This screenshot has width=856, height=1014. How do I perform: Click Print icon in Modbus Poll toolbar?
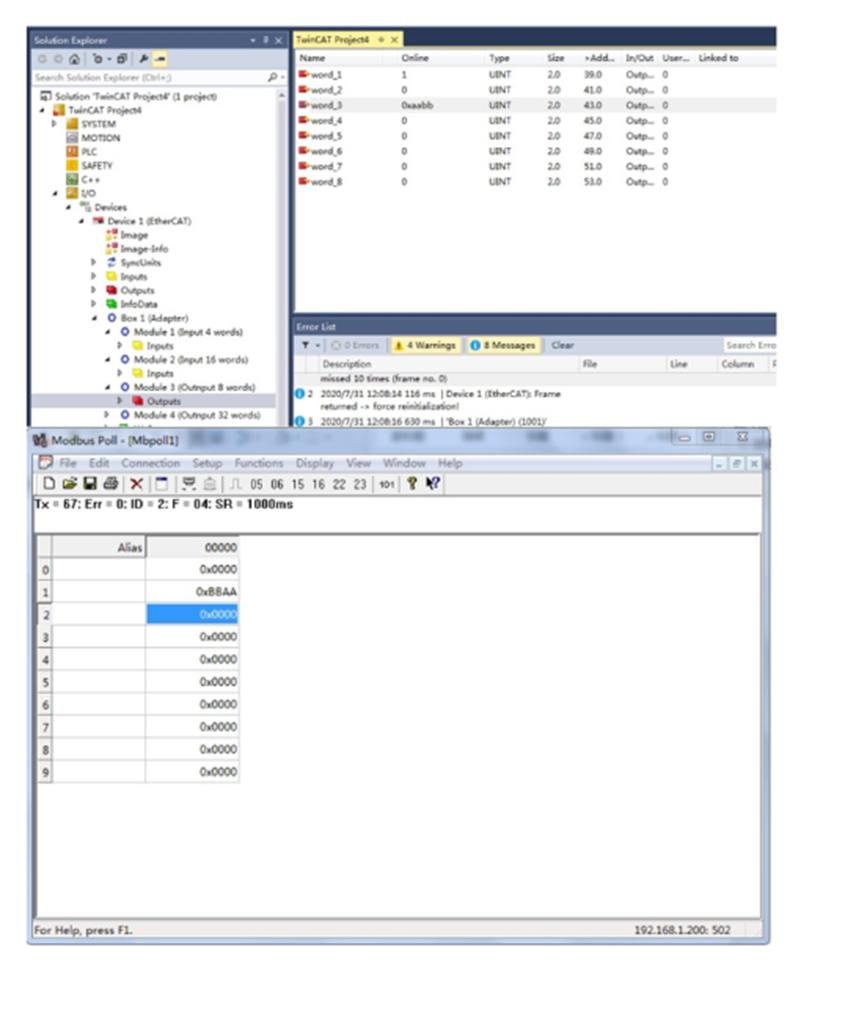[x=111, y=483]
